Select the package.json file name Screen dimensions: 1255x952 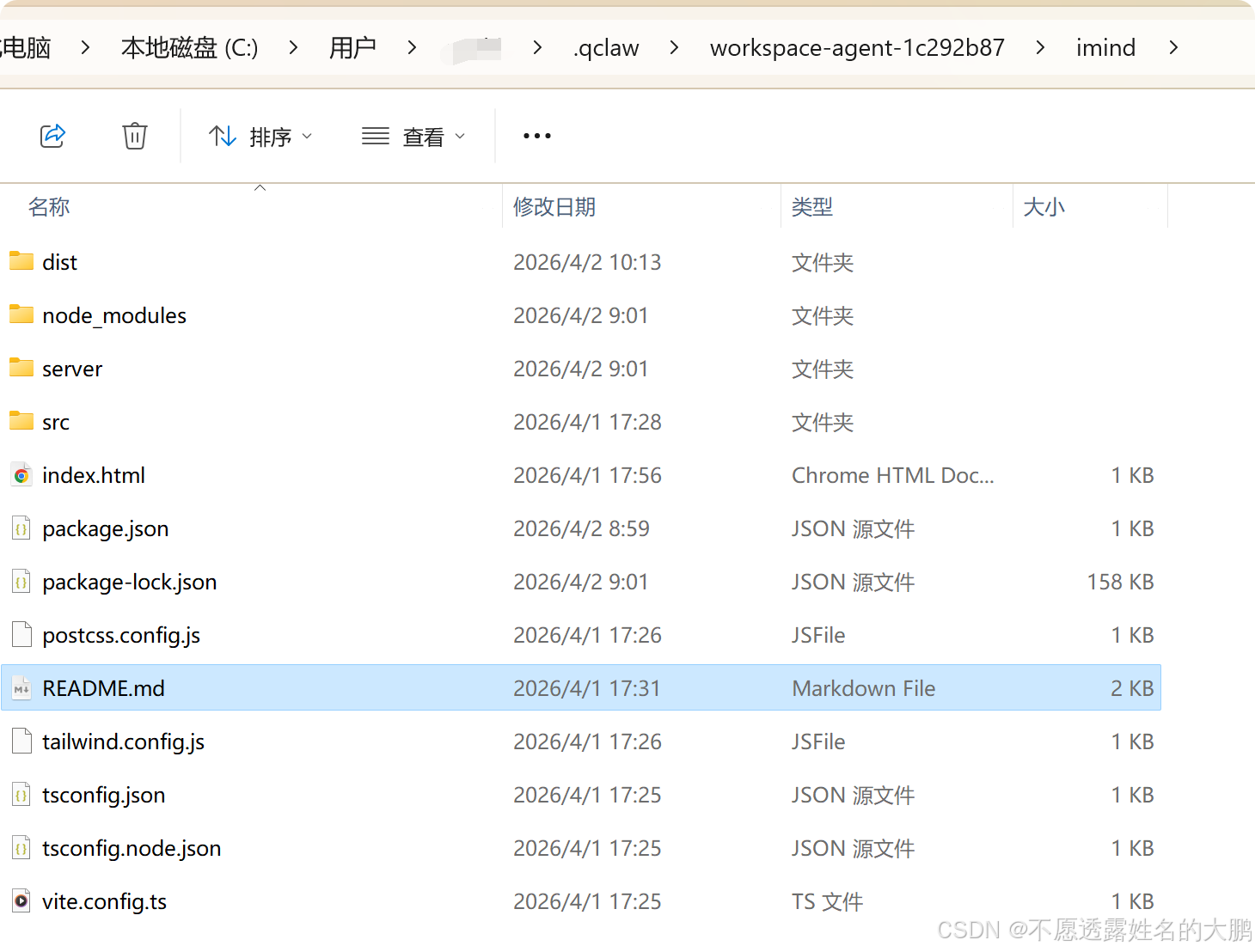(106, 528)
